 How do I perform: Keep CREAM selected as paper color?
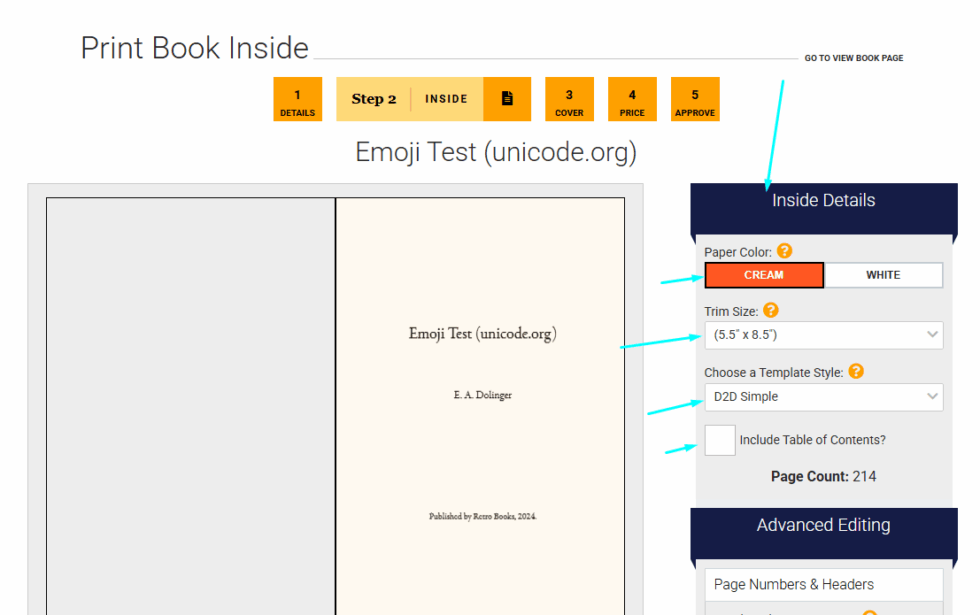click(x=763, y=274)
